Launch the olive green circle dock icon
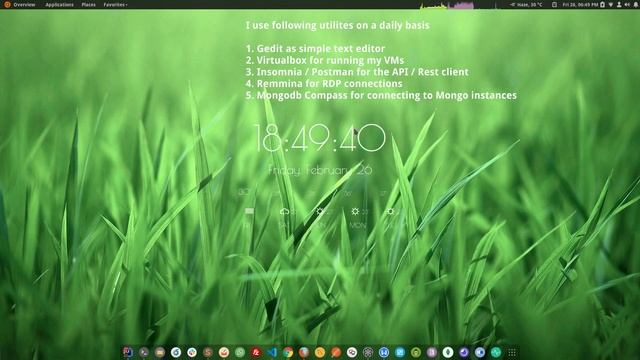640x360 pixels. (416, 352)
